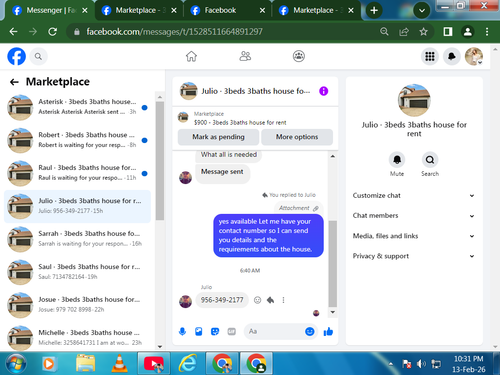Expand the Customize chat section

tap(413, 196)
